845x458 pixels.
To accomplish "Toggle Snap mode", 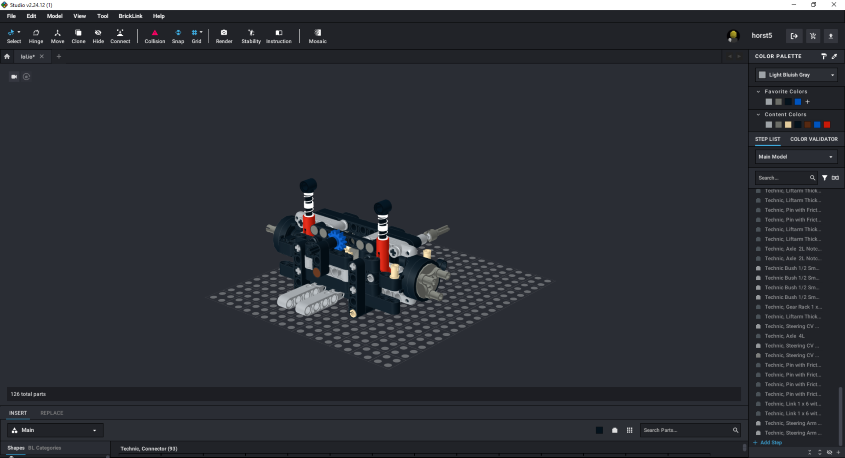I will [178, 36].
